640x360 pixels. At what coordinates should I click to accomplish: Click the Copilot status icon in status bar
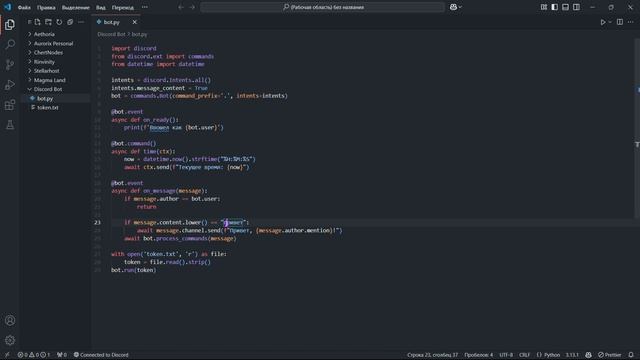[588, 355]
